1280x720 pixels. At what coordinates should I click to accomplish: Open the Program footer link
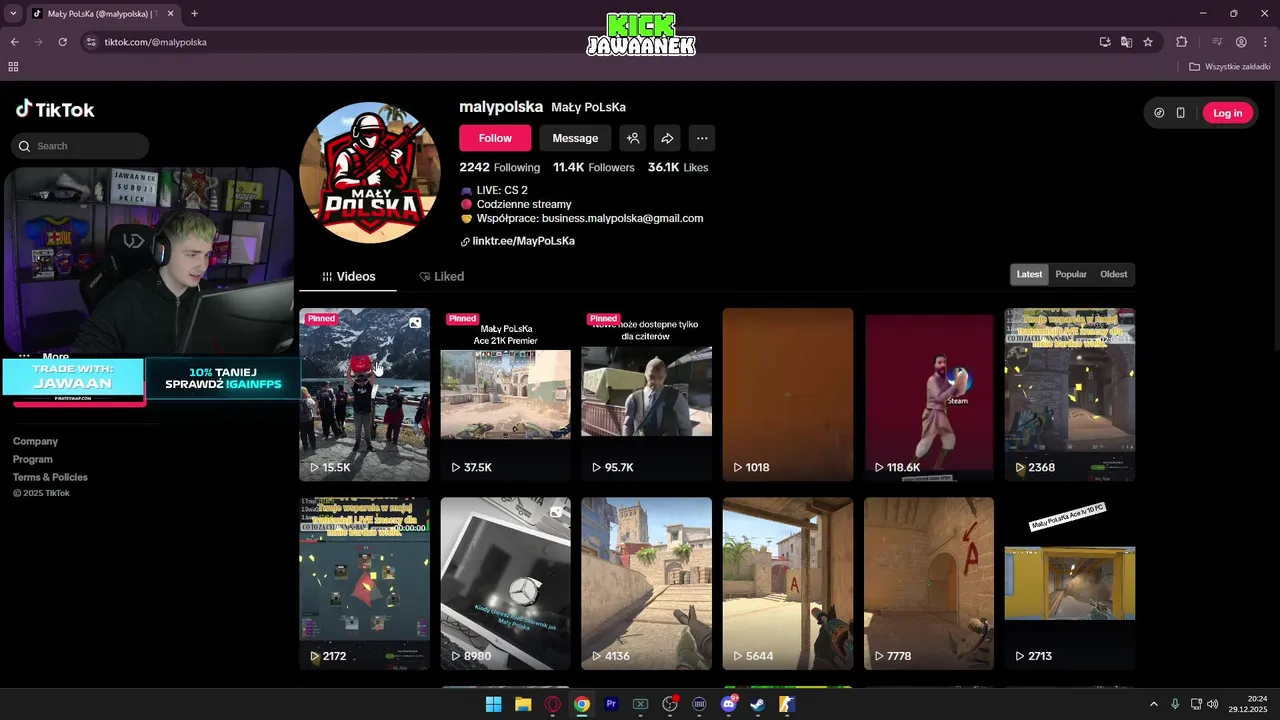coord(33,459)
